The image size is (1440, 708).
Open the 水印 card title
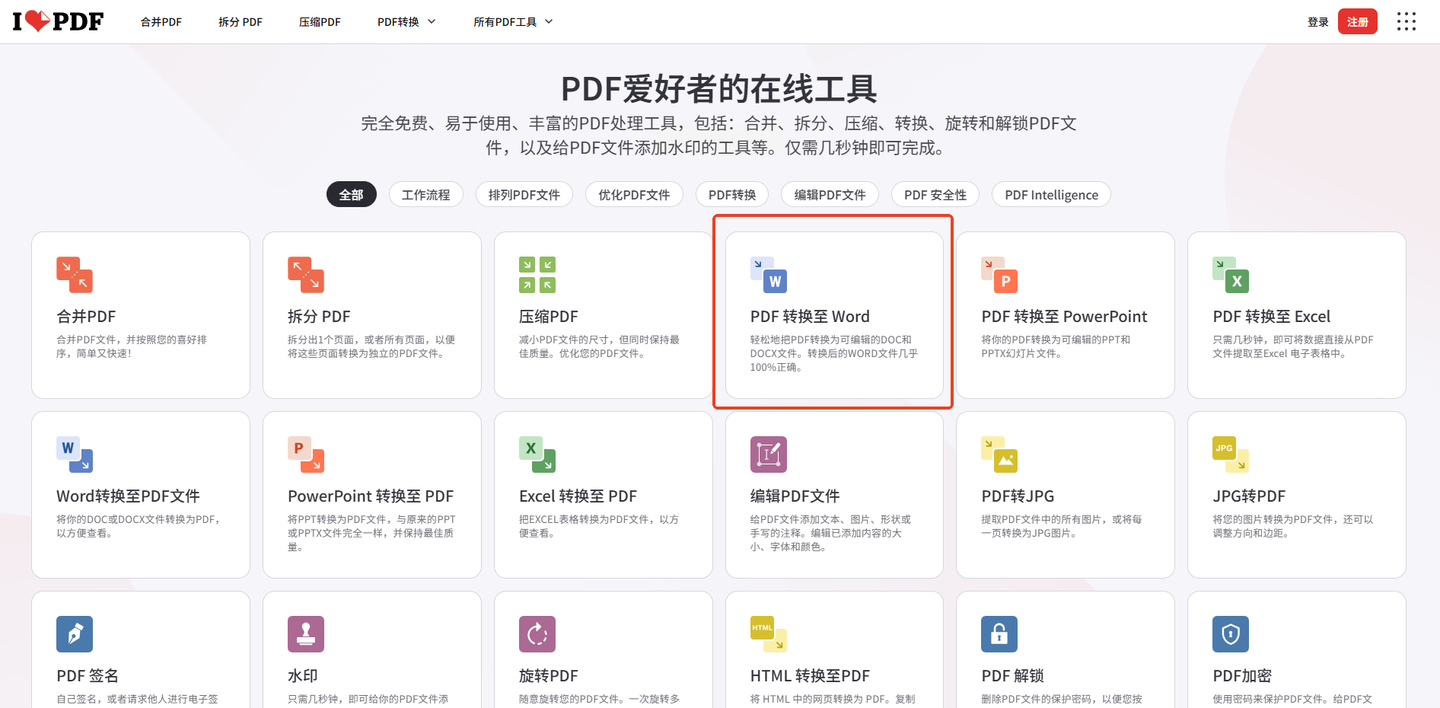tap(303, 676)
